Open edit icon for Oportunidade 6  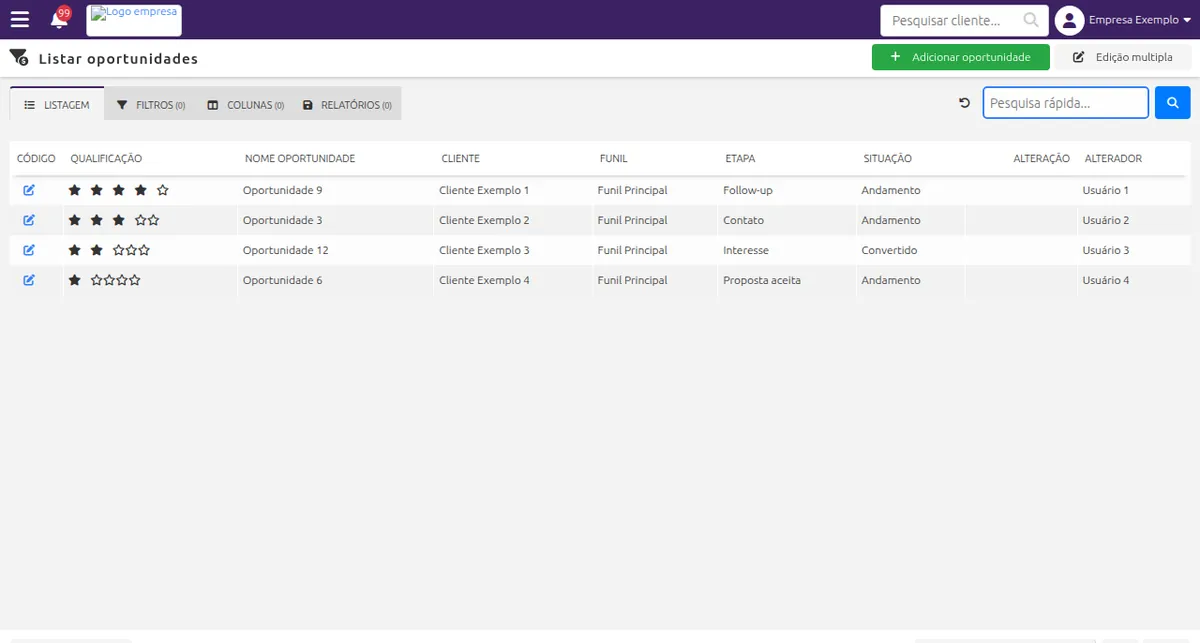(29, 280)
